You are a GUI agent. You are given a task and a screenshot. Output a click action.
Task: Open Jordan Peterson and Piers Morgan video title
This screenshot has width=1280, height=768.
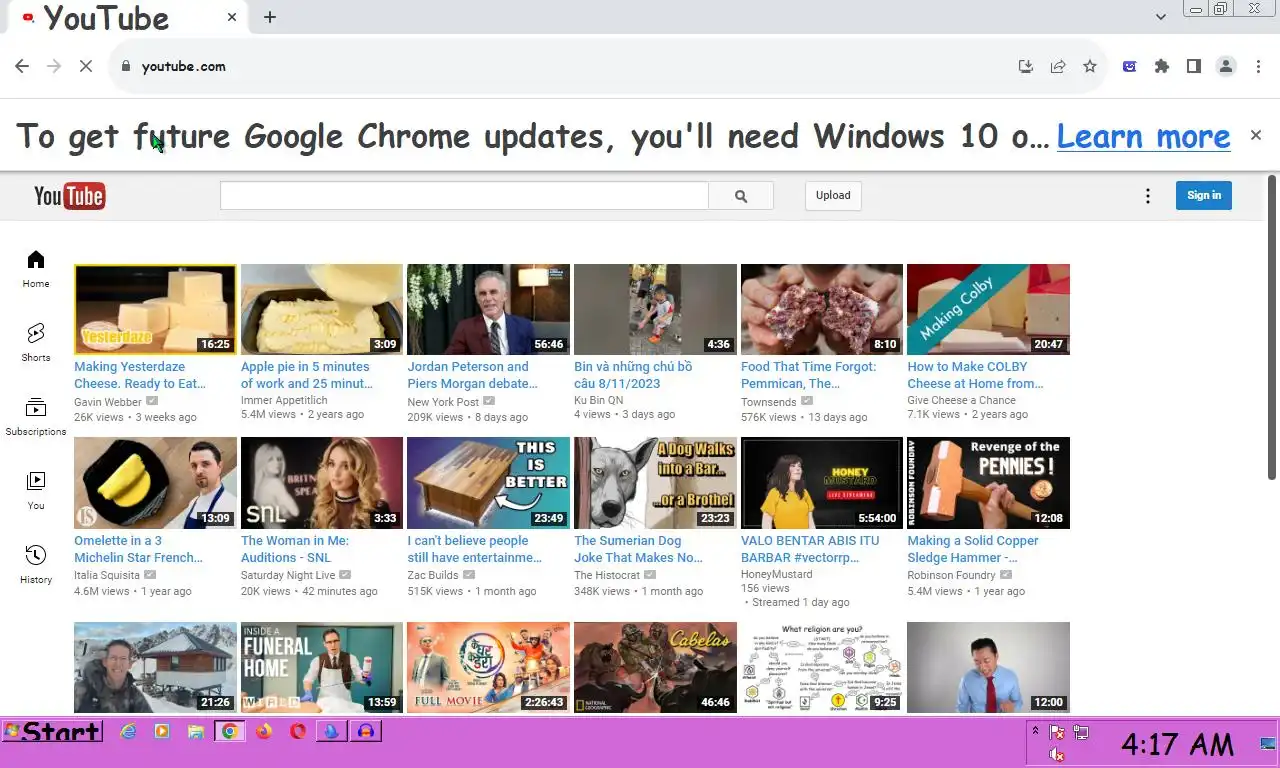click(473, 375)
